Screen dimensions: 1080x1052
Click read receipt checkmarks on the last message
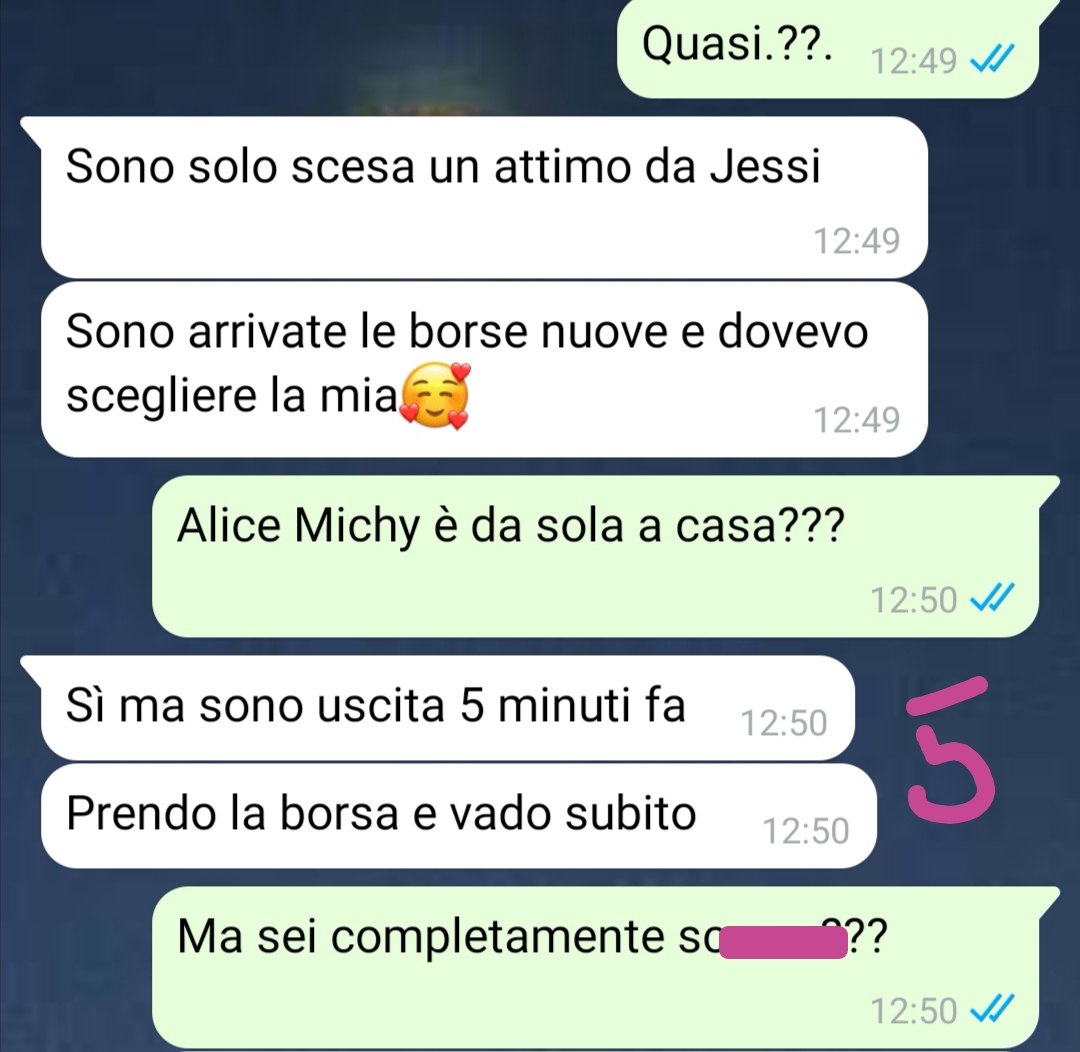tap(991, 1010)
